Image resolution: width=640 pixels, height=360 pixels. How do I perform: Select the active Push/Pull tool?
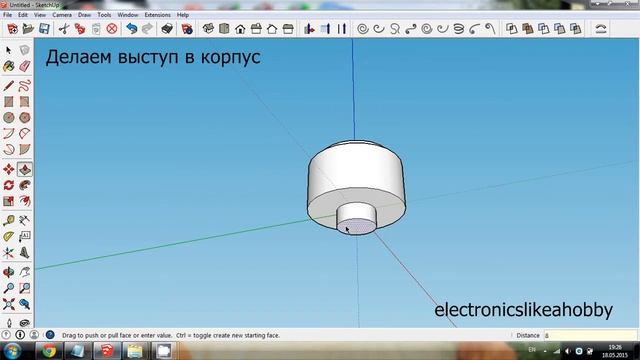click(x=24, y=169)
